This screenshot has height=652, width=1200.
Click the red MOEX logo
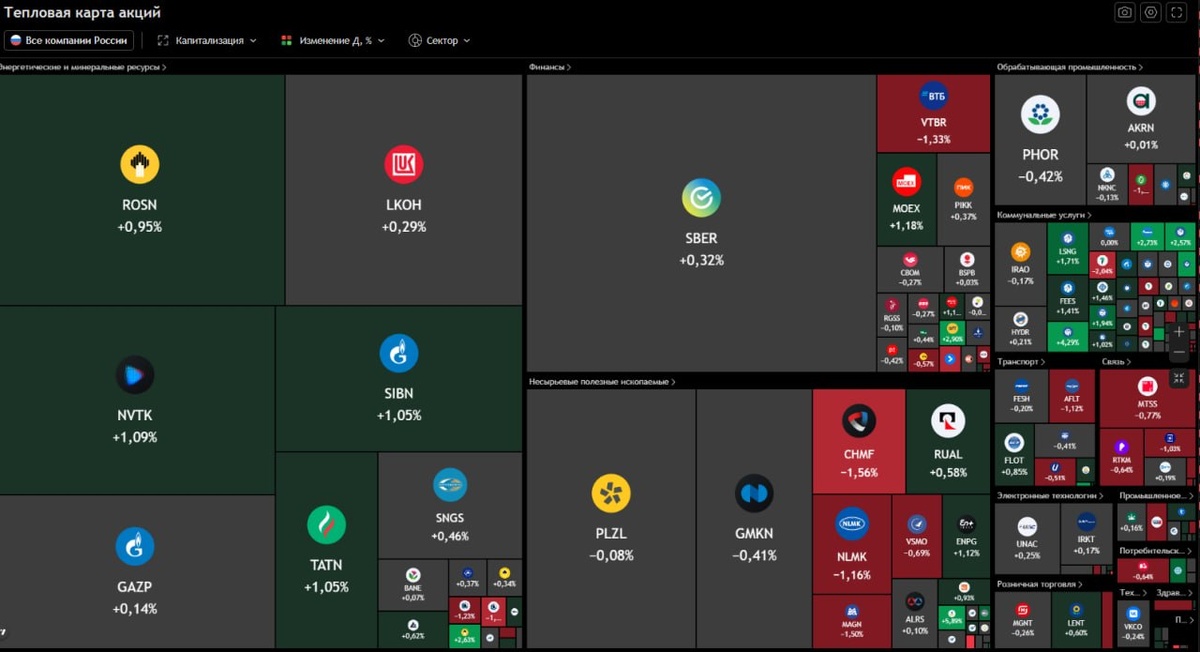point(906,182)
